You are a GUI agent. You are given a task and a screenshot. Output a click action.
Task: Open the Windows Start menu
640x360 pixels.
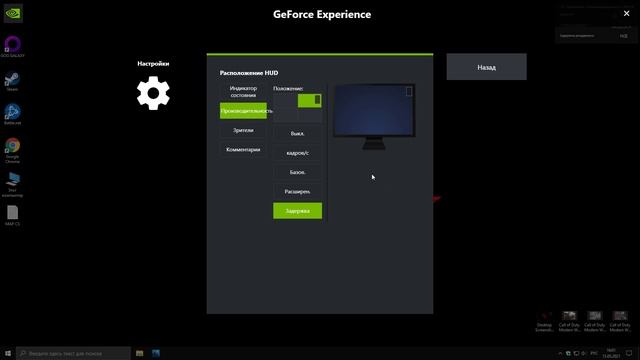pyautogui.click(x=8, y=353)
